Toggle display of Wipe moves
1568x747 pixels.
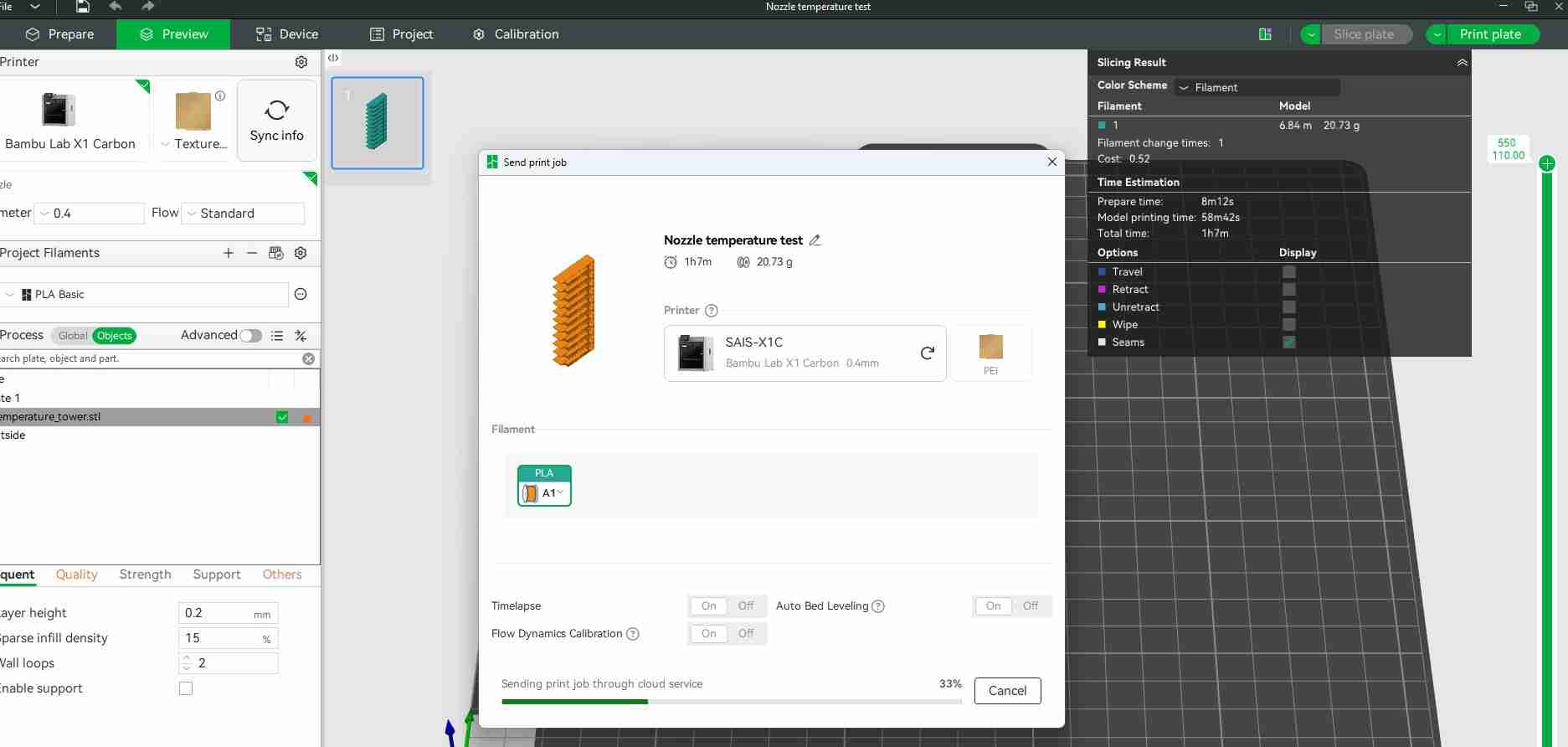(x=1289, y=325)
